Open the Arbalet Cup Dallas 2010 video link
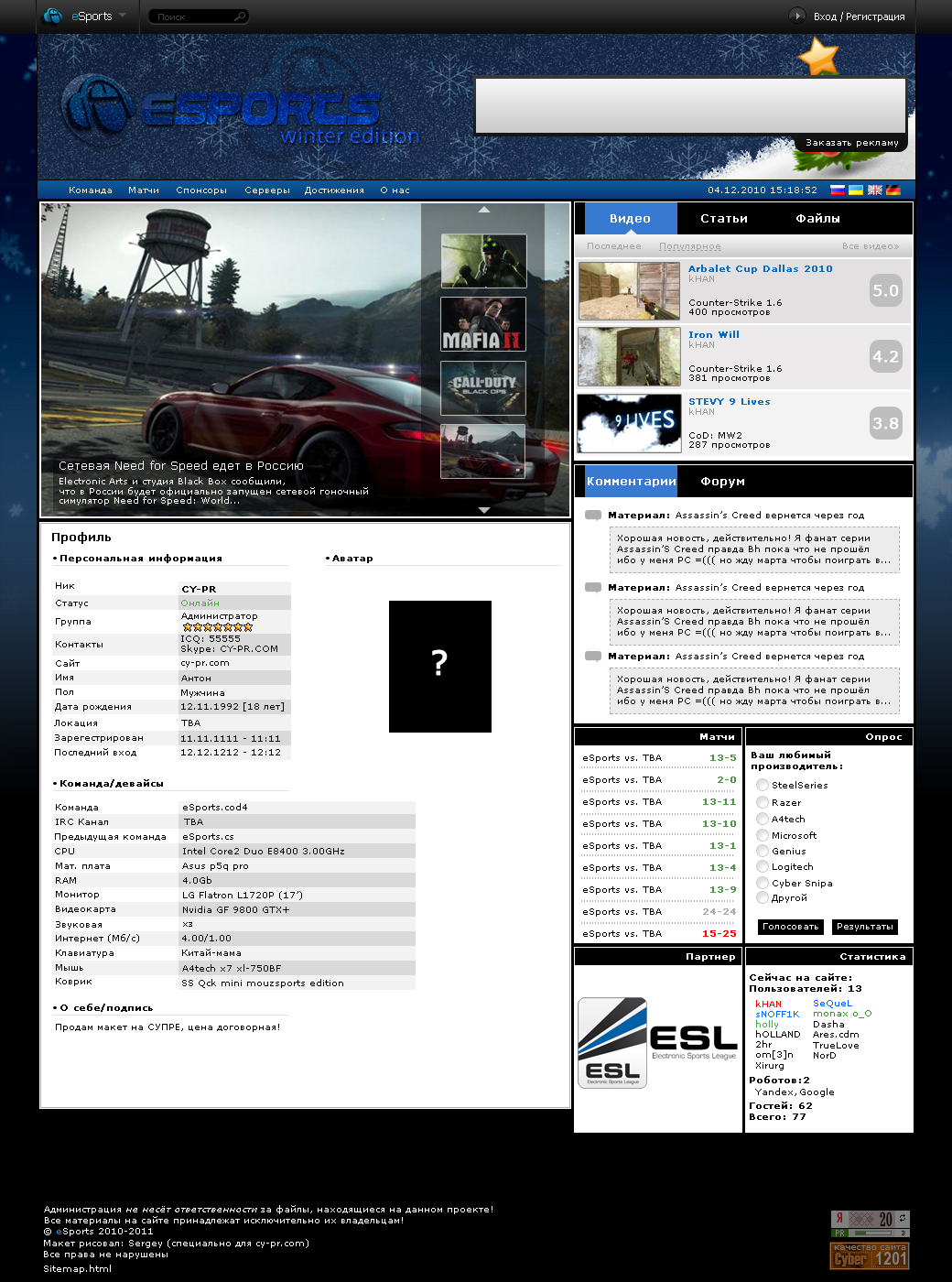The height and width of the screenshot is (1282, 952). point(761,268)
